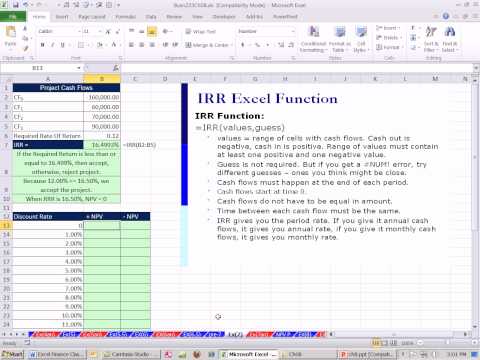Switch to Camtasia Studio on taskbar

tap(130, 354)
